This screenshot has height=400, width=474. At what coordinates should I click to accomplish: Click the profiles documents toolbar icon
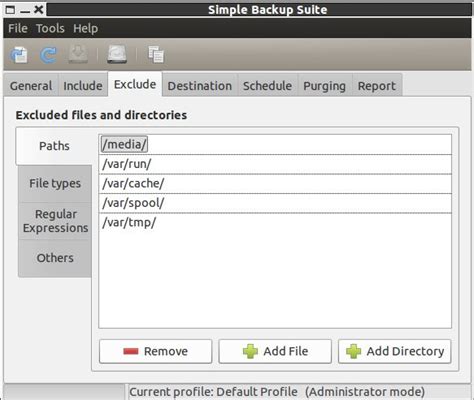tap(156, 54)
